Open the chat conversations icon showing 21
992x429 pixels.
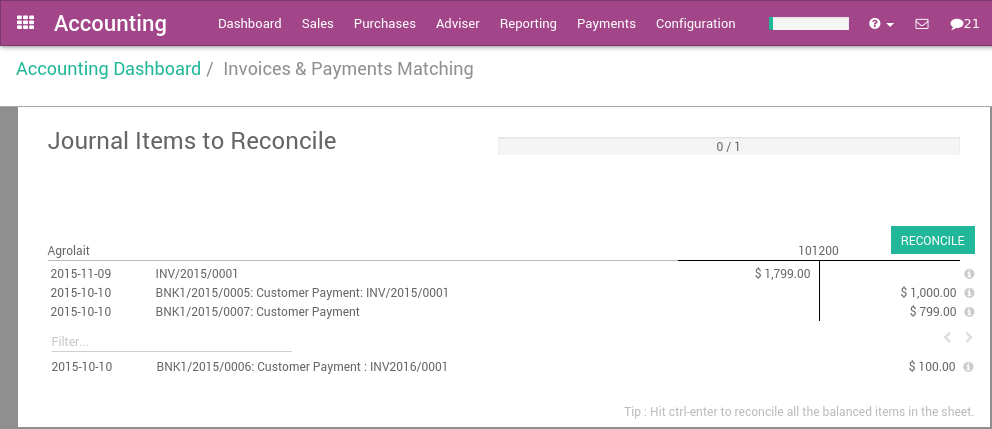(x=964, y=24)
